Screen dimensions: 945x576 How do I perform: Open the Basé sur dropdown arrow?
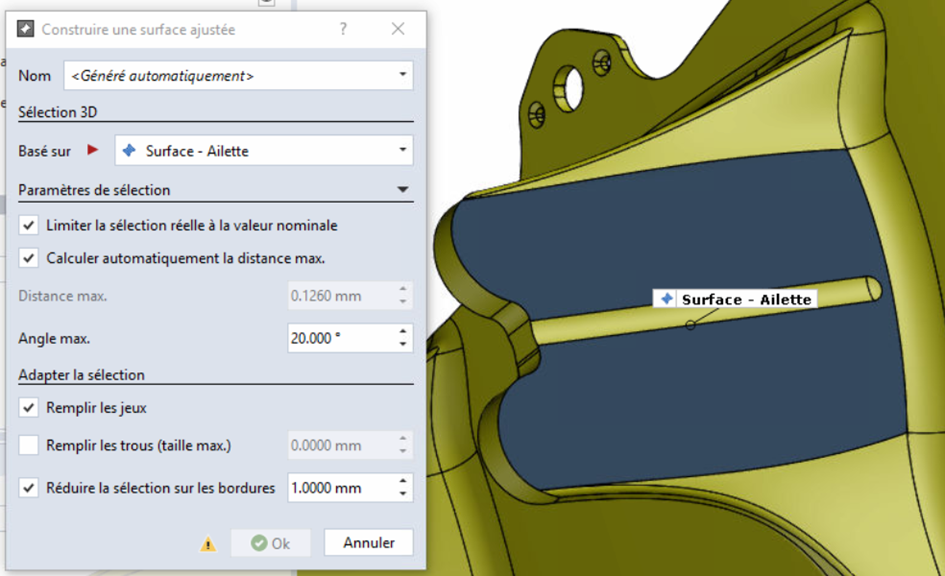click(403, 149)
